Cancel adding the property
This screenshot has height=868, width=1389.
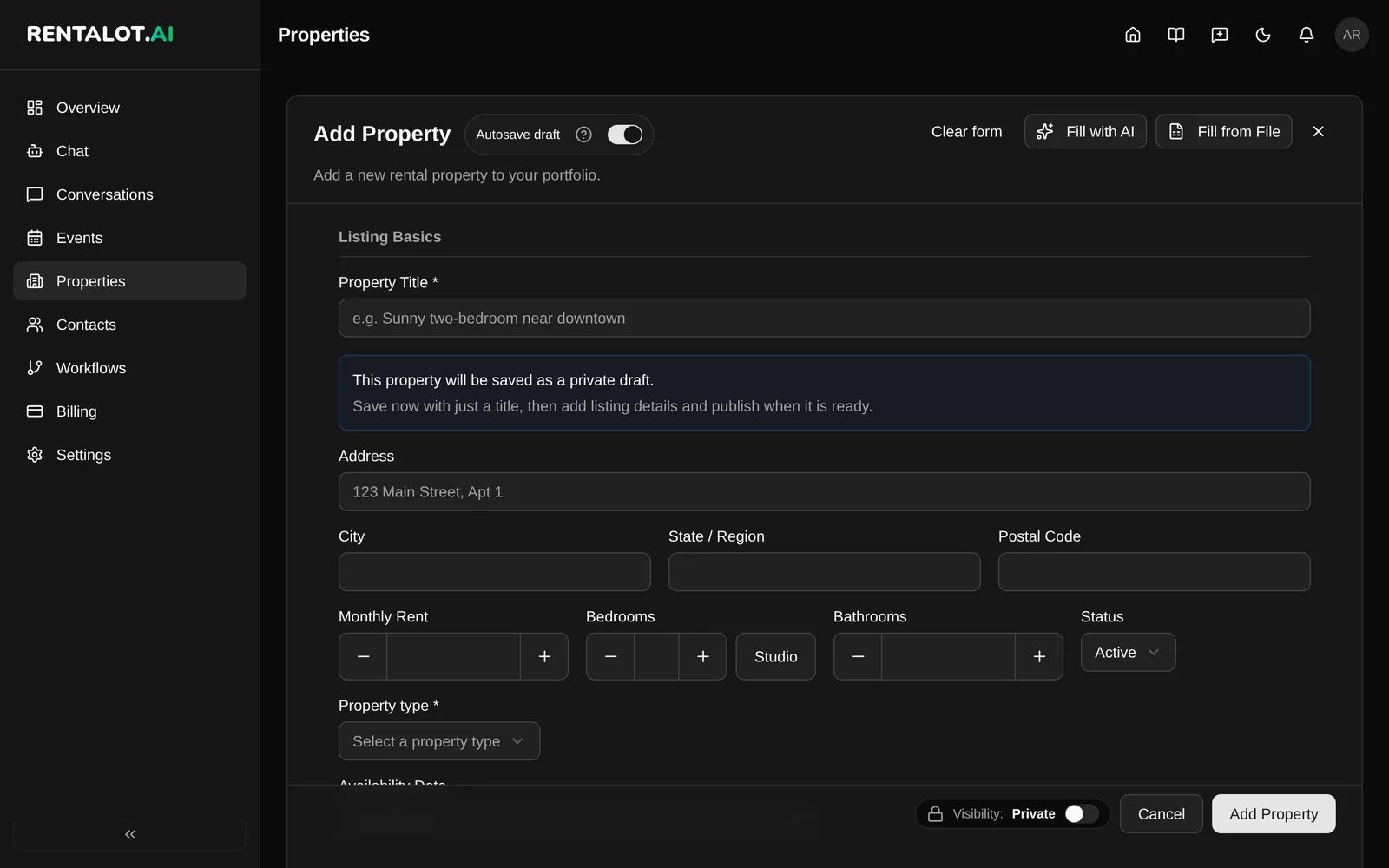pyautogui.click(x=1162, y=814)
